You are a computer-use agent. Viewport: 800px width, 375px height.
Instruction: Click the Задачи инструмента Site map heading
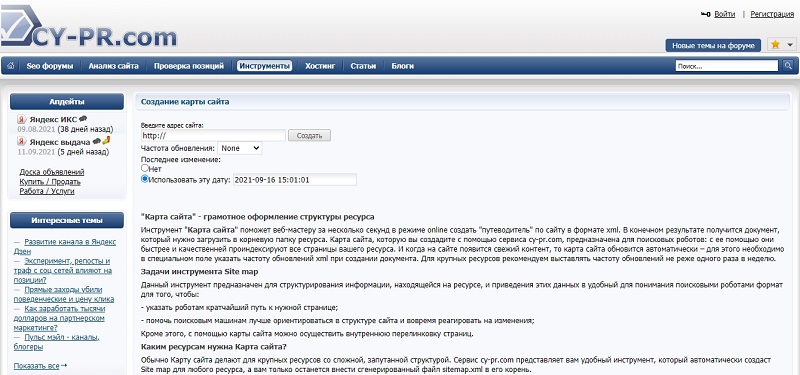(199, 272)
